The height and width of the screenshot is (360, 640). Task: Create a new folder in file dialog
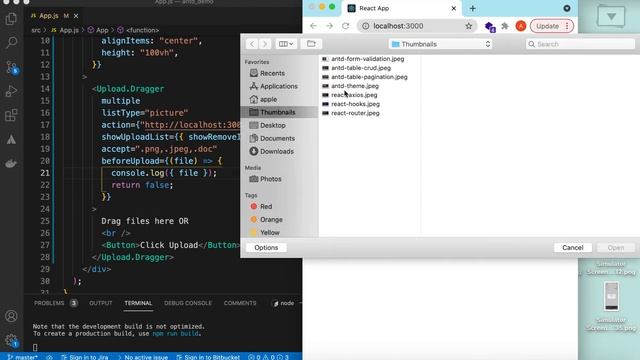tap(311, 44)
